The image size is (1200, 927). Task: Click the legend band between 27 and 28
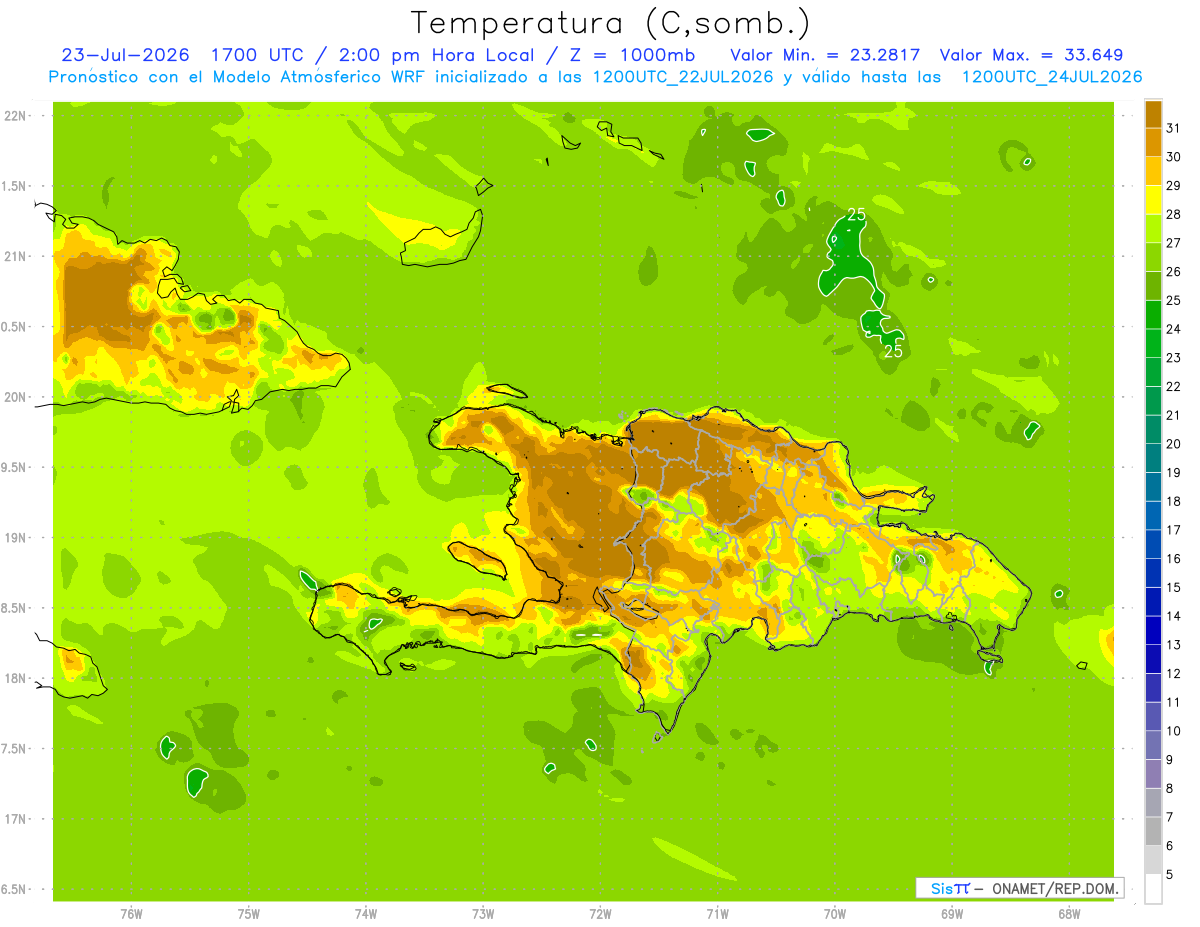[1153, 228]
